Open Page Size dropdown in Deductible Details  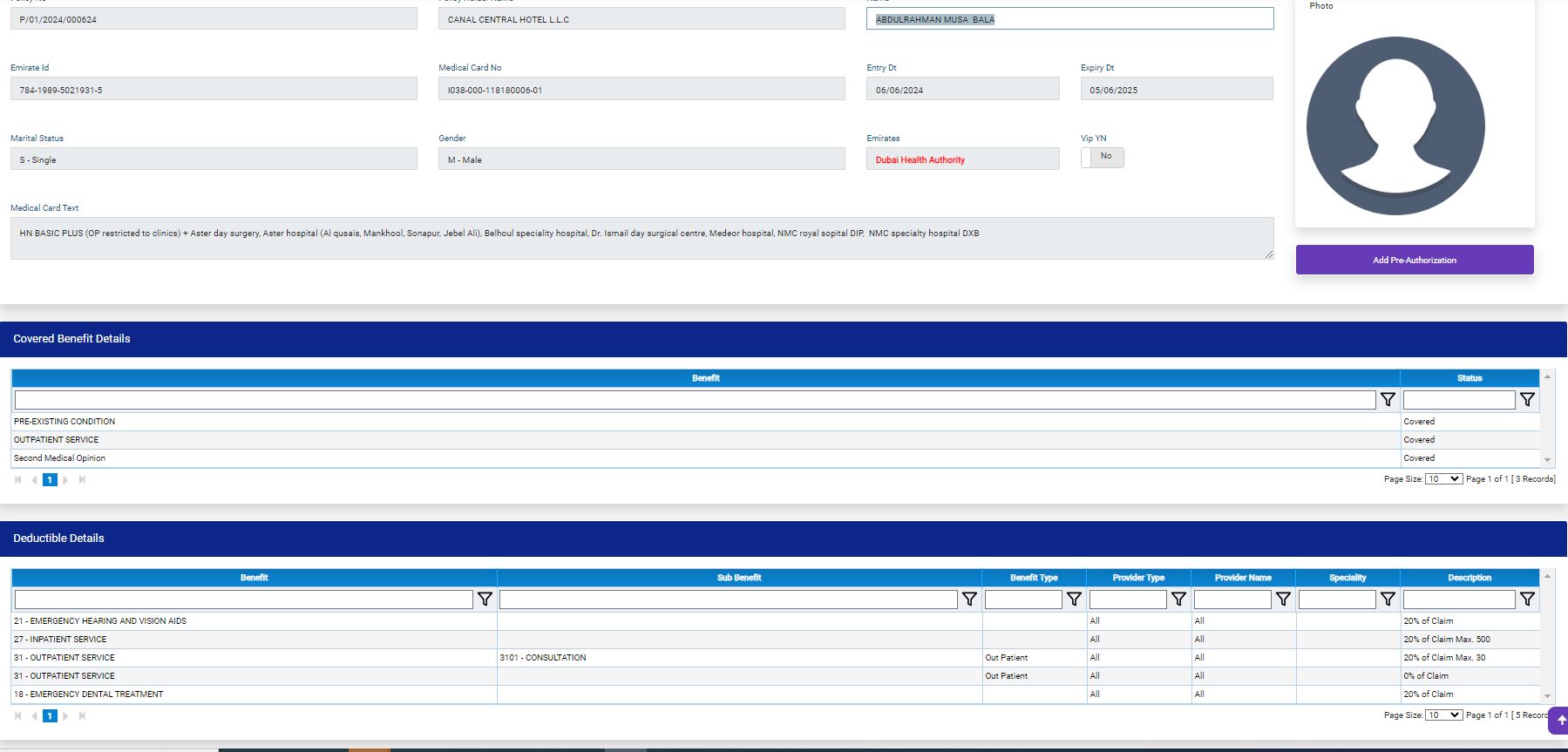point(1443,715)
